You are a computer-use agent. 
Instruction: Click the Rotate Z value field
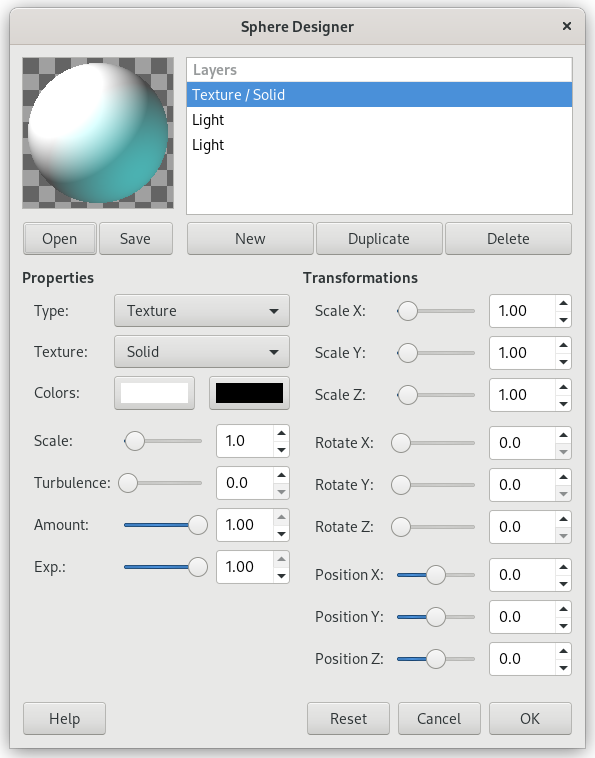click(522, 527)
